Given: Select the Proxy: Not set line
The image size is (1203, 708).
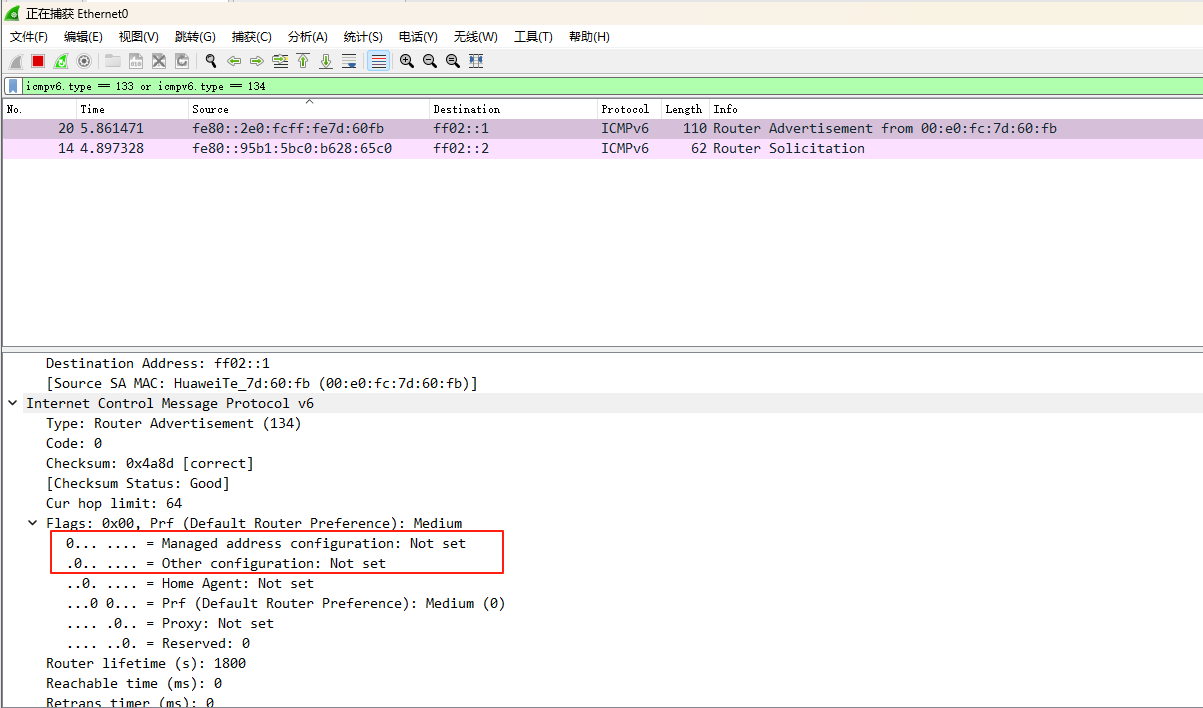Looking at the screenshot, I should [170, 623].
